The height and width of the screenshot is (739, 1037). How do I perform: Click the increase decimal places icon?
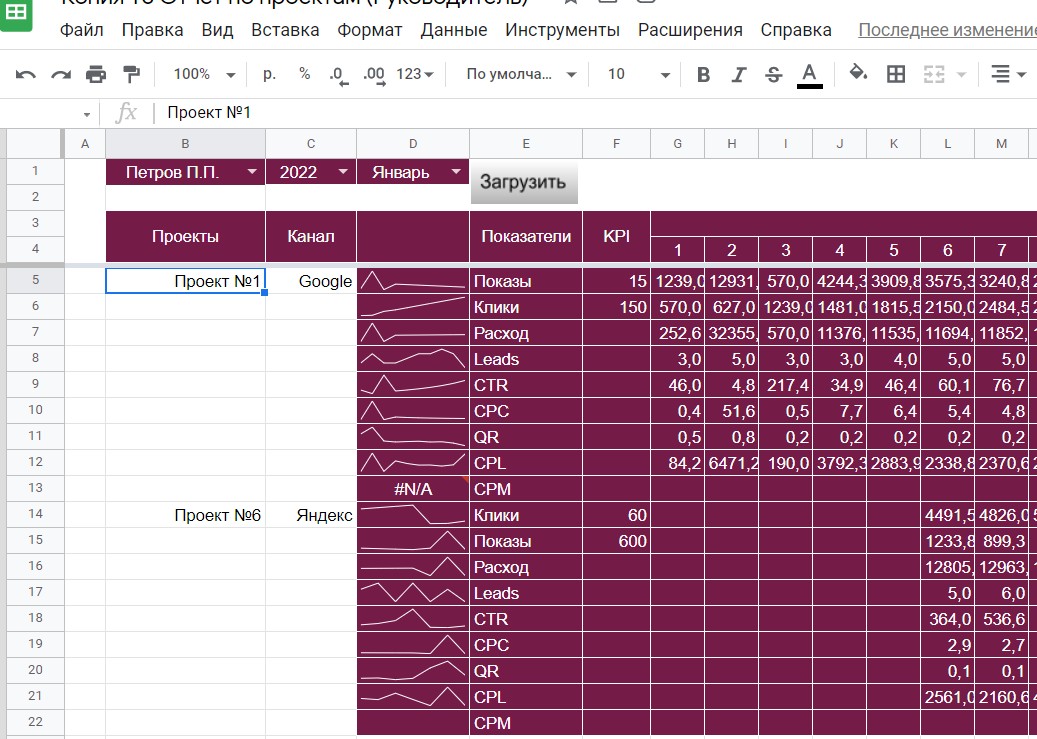click(374, 75)
